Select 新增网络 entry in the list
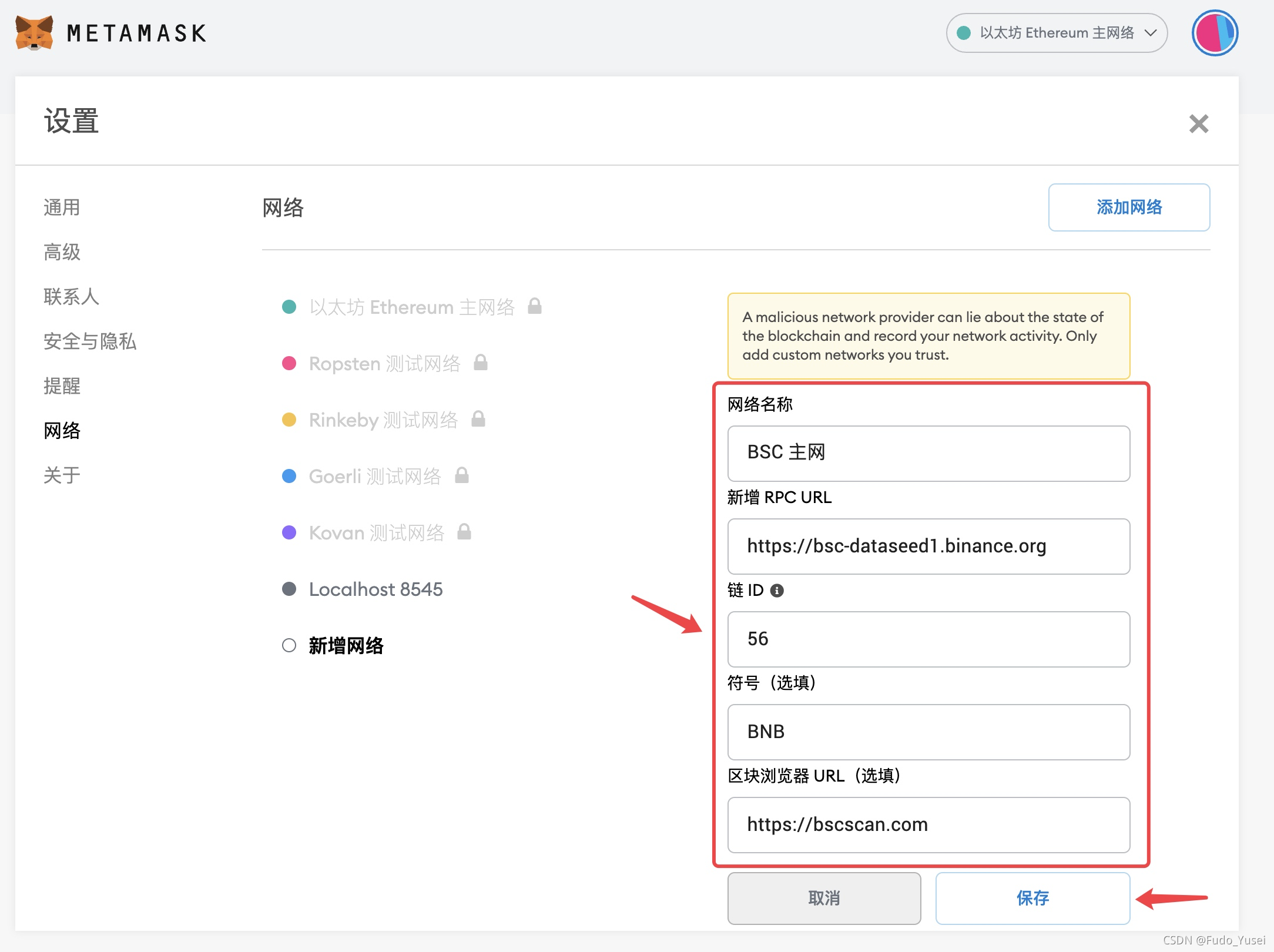The image size is (1274, 952). tap(346, 645)
